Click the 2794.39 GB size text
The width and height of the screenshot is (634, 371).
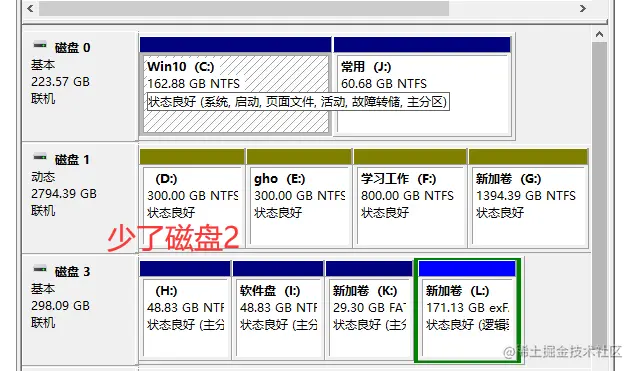(x=64, y=194)
